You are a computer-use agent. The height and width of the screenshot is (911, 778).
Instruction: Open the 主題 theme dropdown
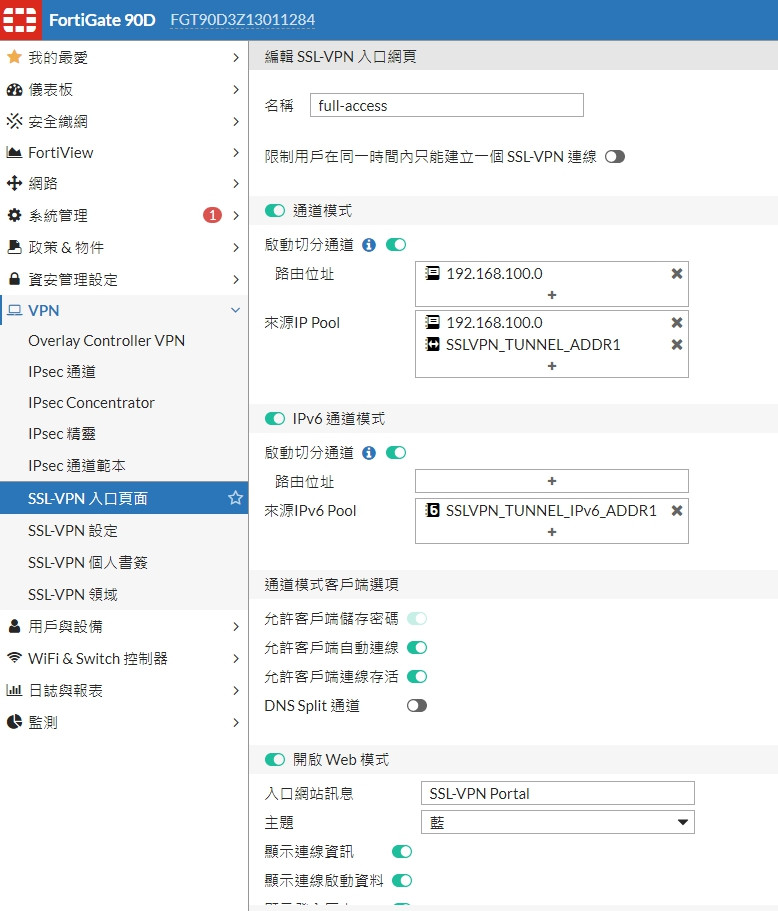[557, 822]
